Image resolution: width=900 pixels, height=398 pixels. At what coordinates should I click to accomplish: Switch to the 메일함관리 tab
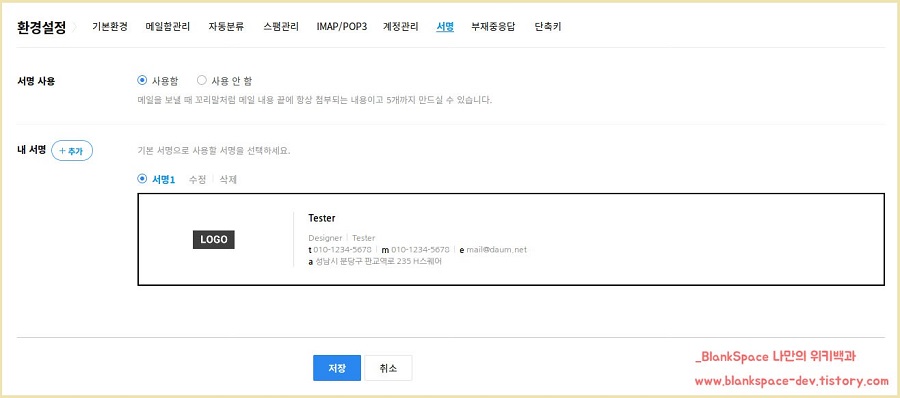coord(168,26)
